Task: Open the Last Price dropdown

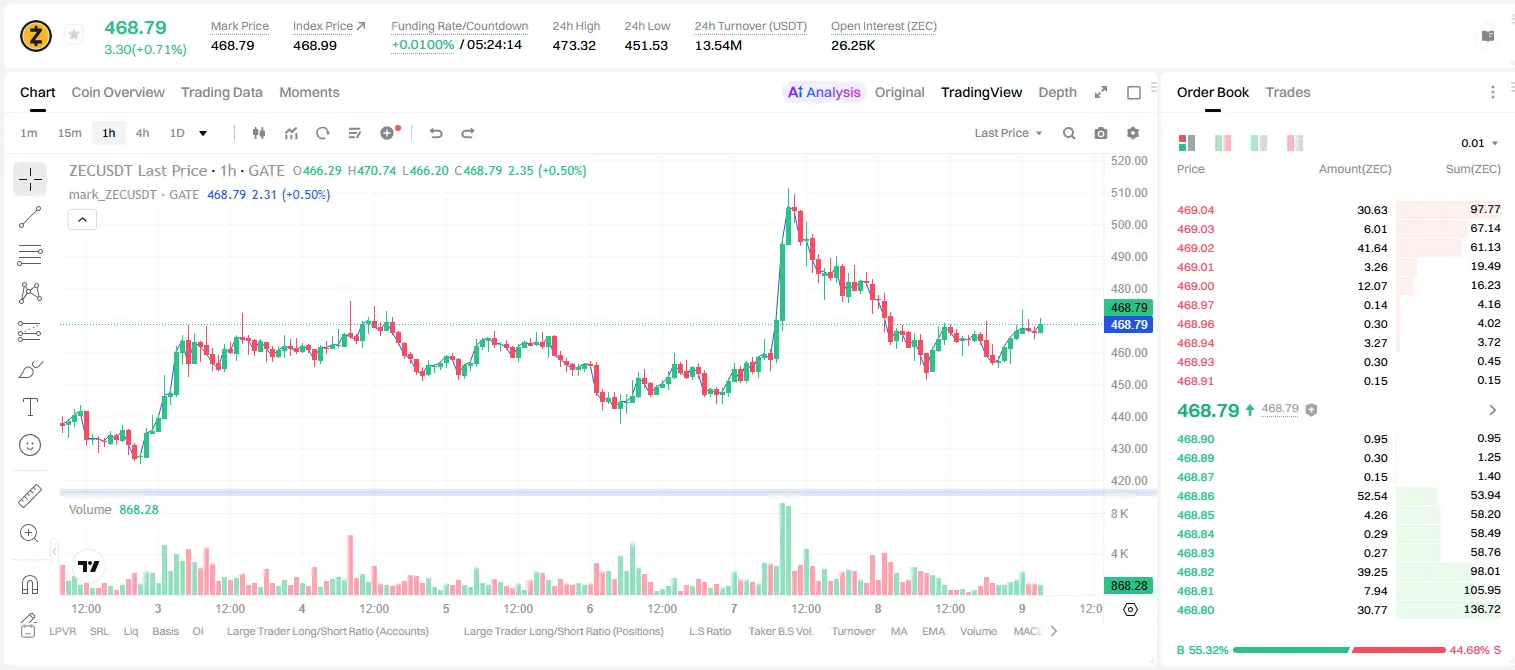Action: 1008,133
